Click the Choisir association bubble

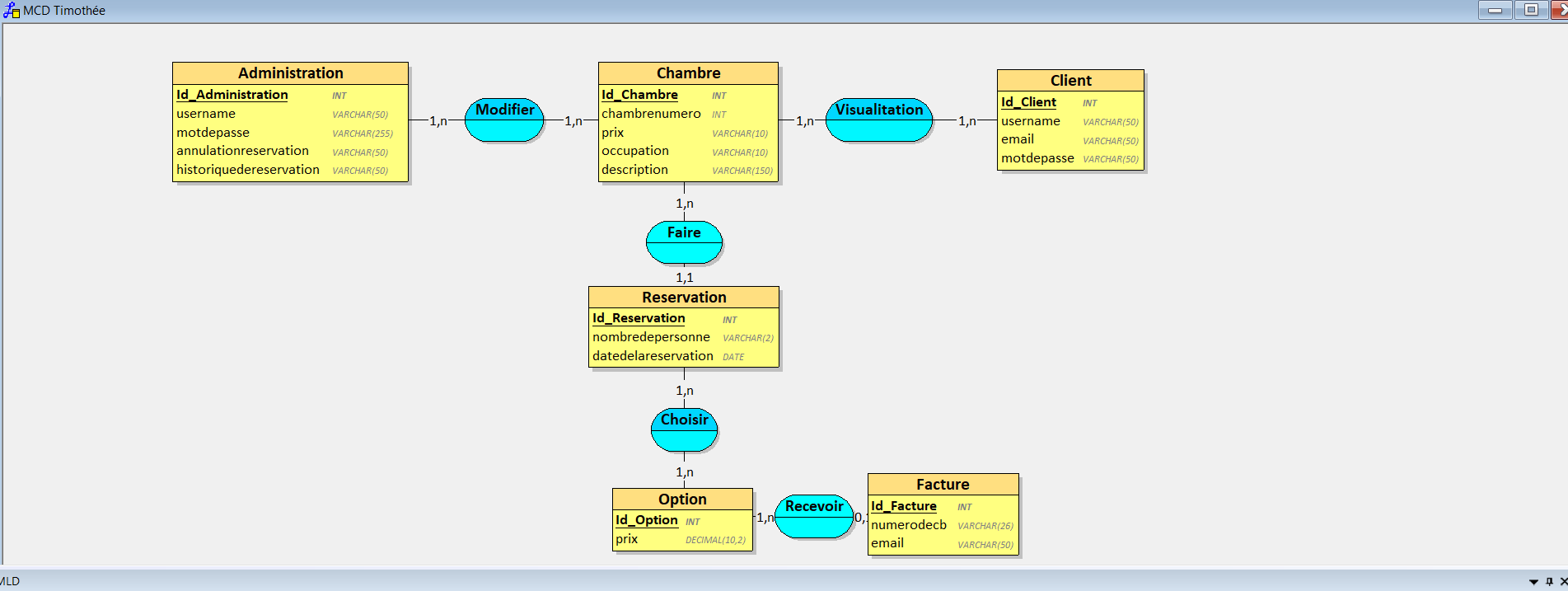coord(684,429)
